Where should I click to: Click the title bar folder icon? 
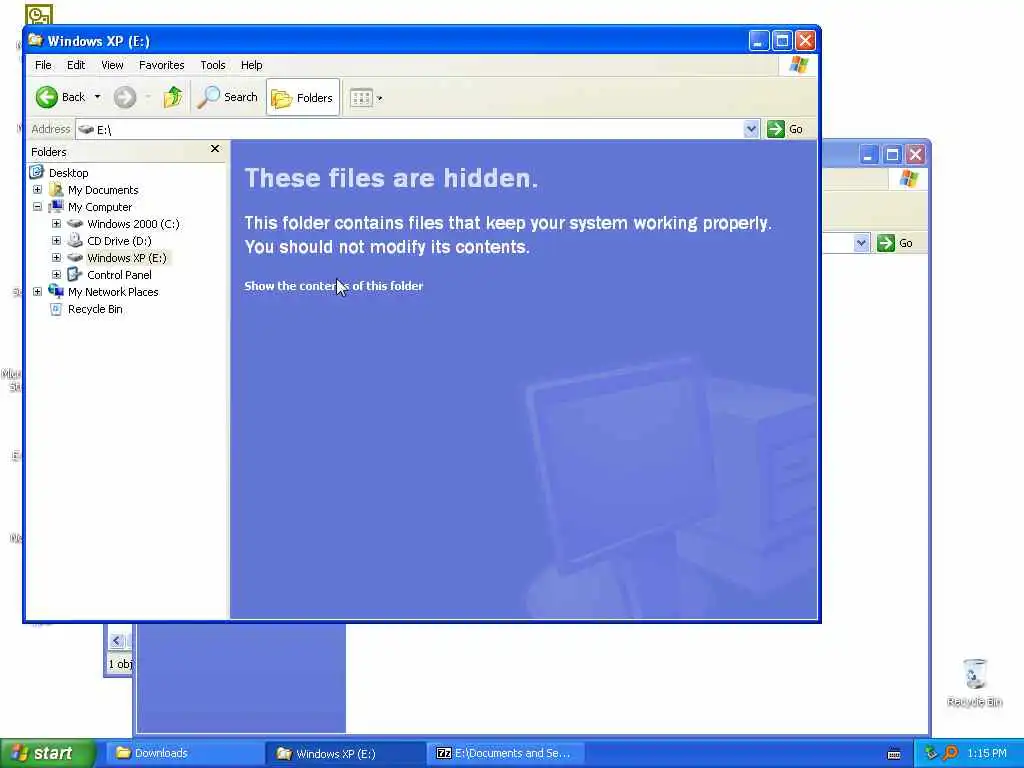pos(35,40)
